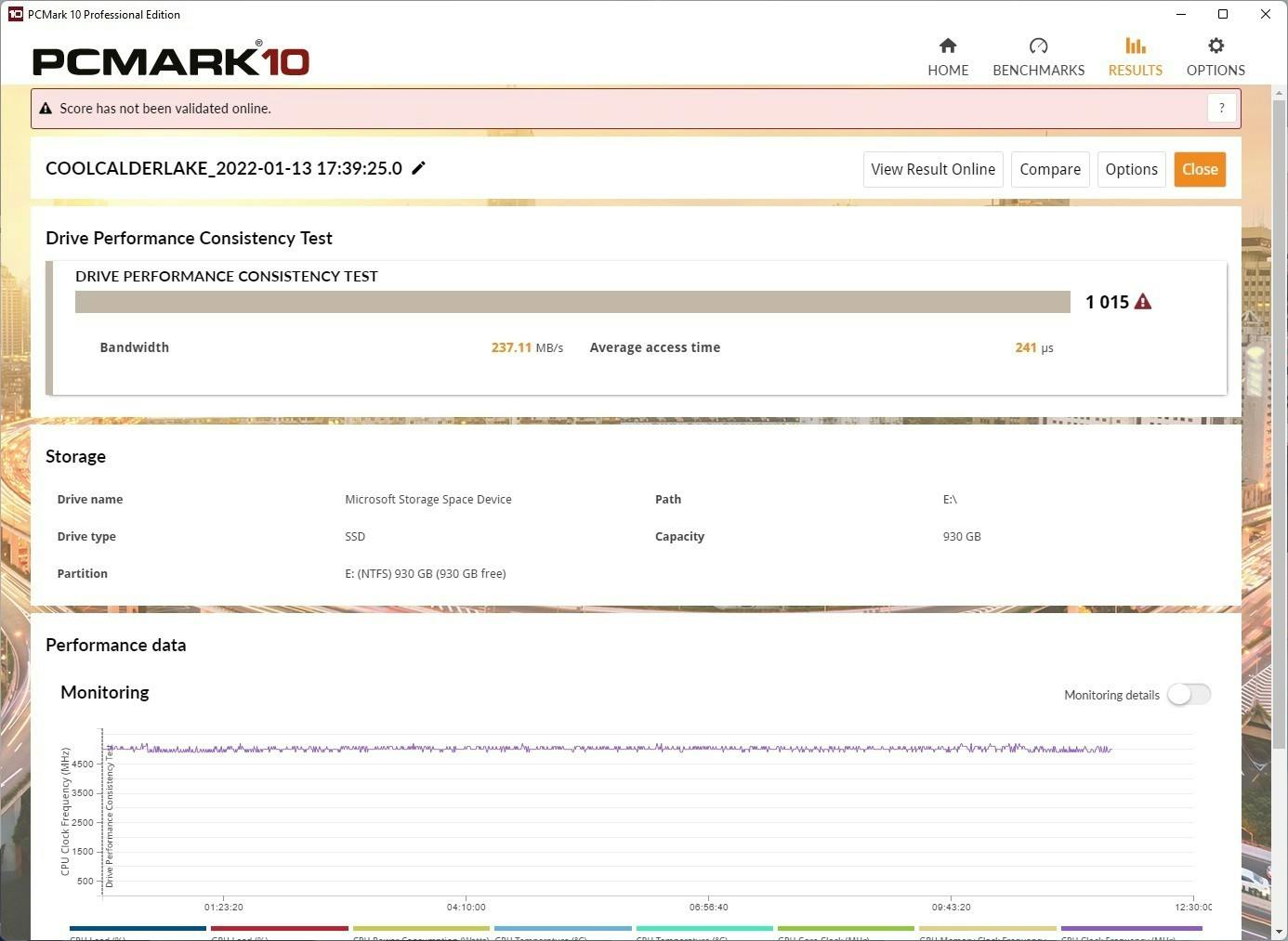1288x941 pixels.
Task: Click the pencil icon to rename result
Action: tap(419, 168)
